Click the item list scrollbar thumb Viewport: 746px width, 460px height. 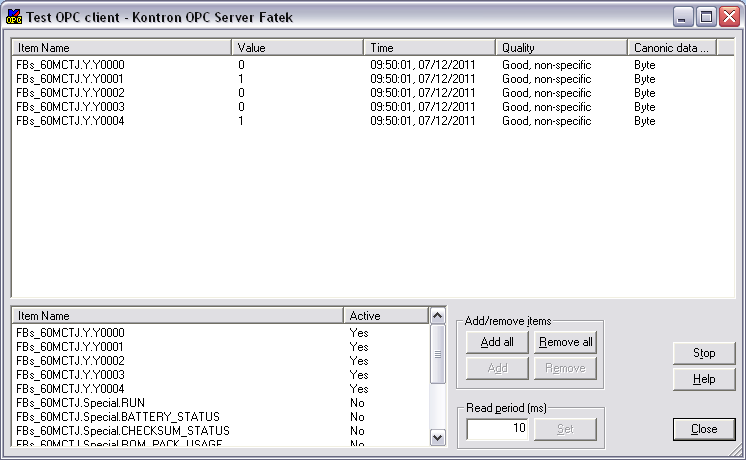437,354
